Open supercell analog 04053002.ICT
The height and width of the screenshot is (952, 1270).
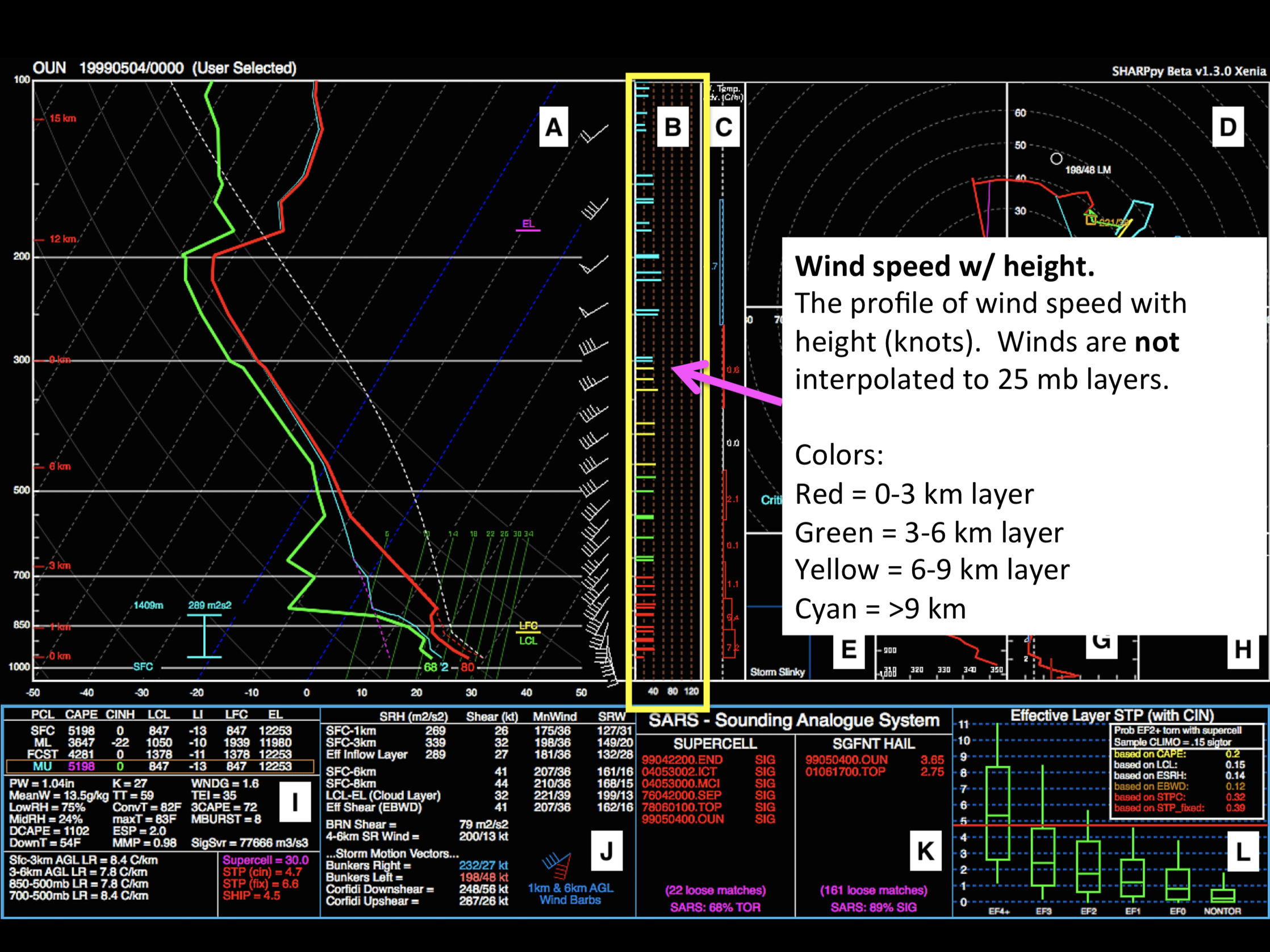coord(679,772)
